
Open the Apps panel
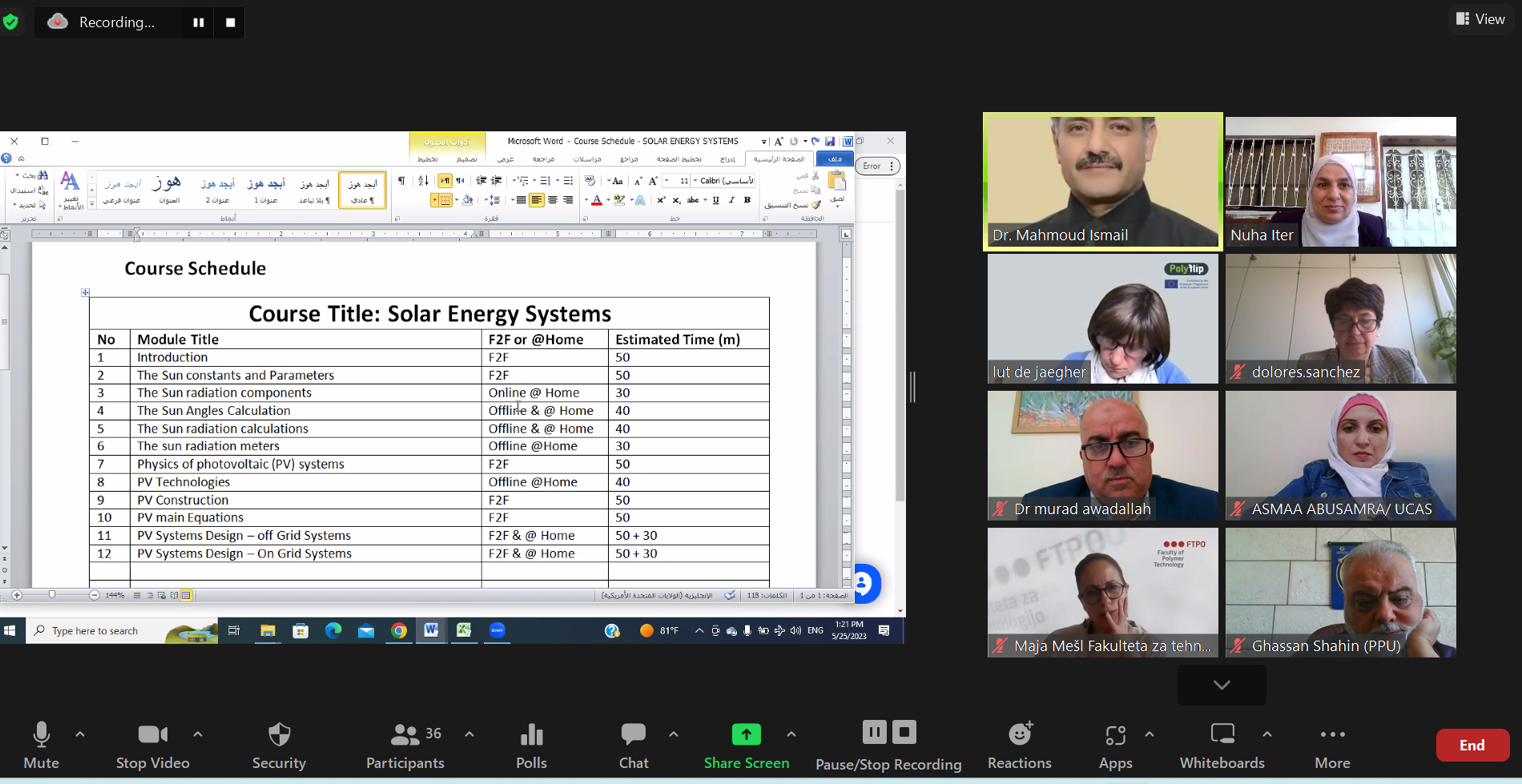pyautogui.click(x=1116, y=746)
